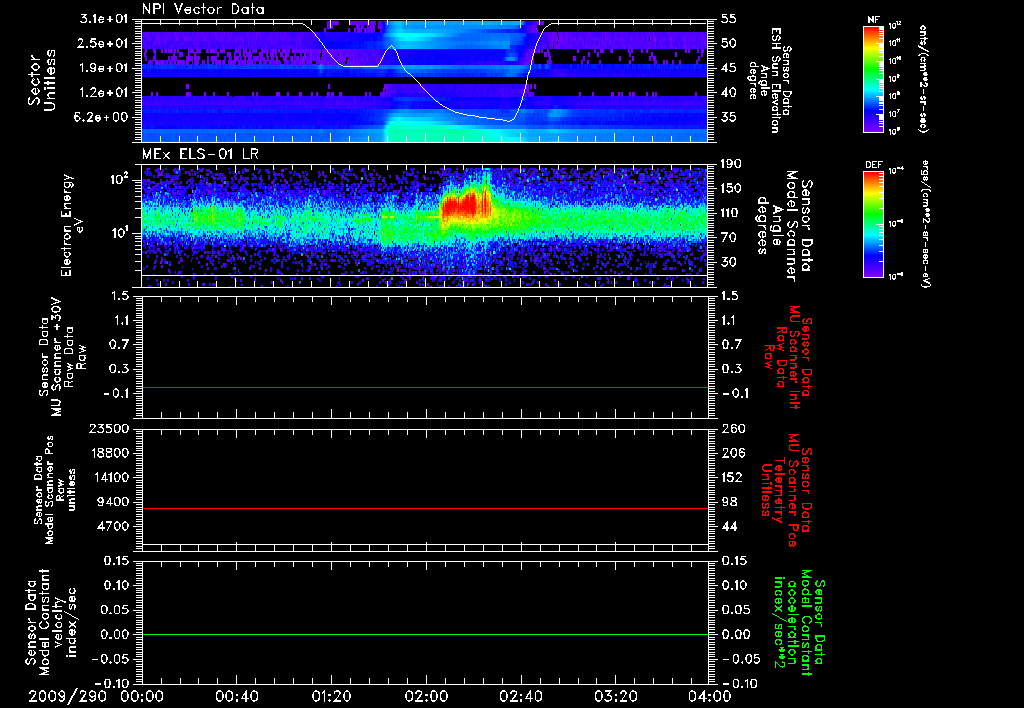Click the '206' telemetry tick label

click(x=731, y=453)
